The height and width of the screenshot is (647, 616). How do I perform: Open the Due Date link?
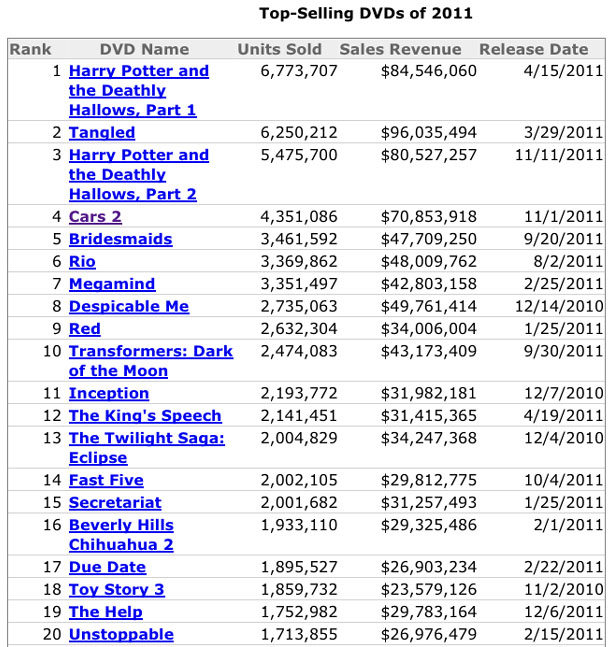107,567
